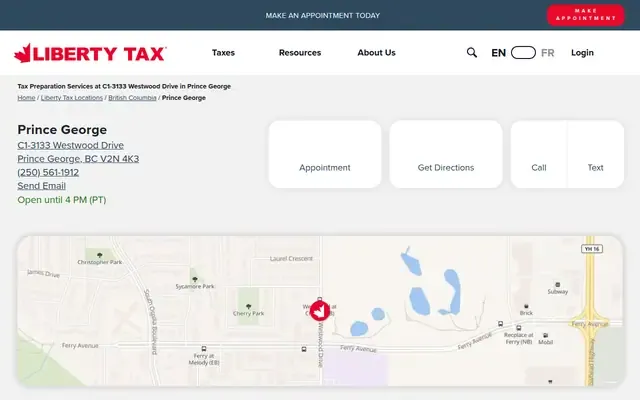
Task: Click the Laurel Crescent map label
Action: [291, 258]
